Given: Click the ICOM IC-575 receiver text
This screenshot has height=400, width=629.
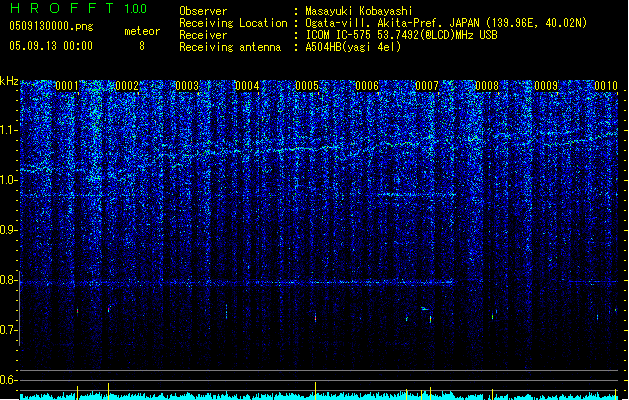Looking at the screenshot, I should 401,35.
